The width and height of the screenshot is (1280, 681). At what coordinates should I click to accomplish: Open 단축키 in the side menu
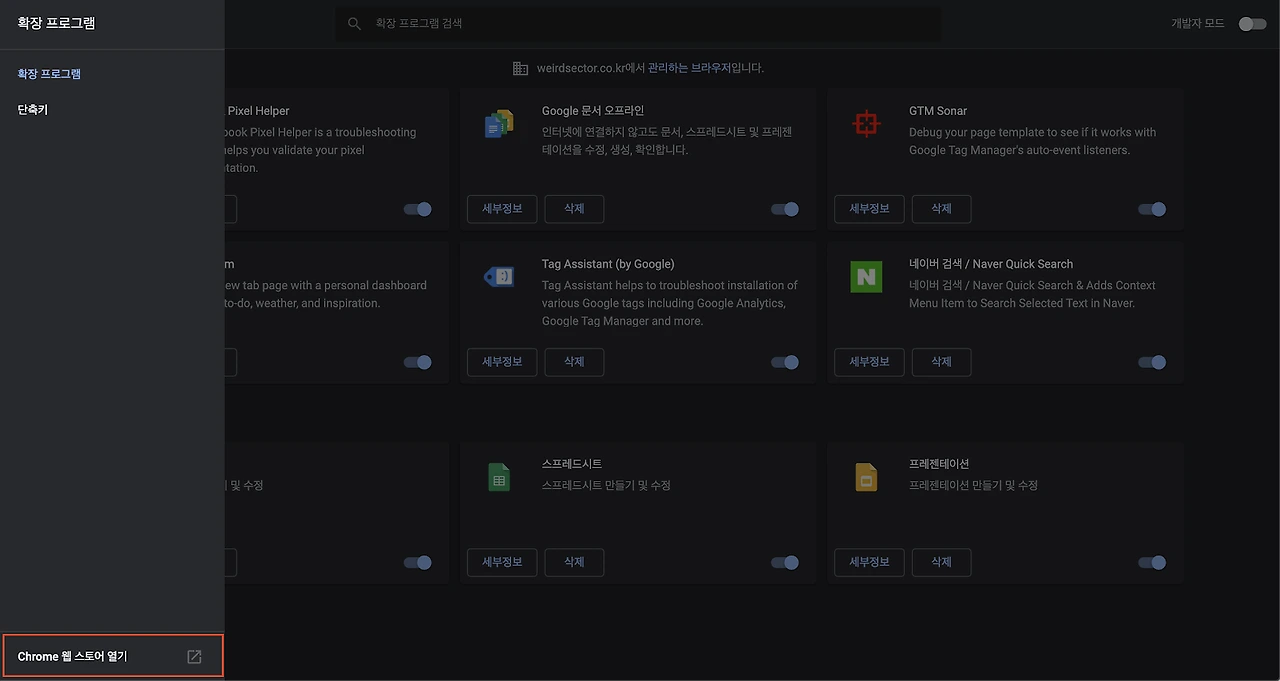tap(33, 110)
